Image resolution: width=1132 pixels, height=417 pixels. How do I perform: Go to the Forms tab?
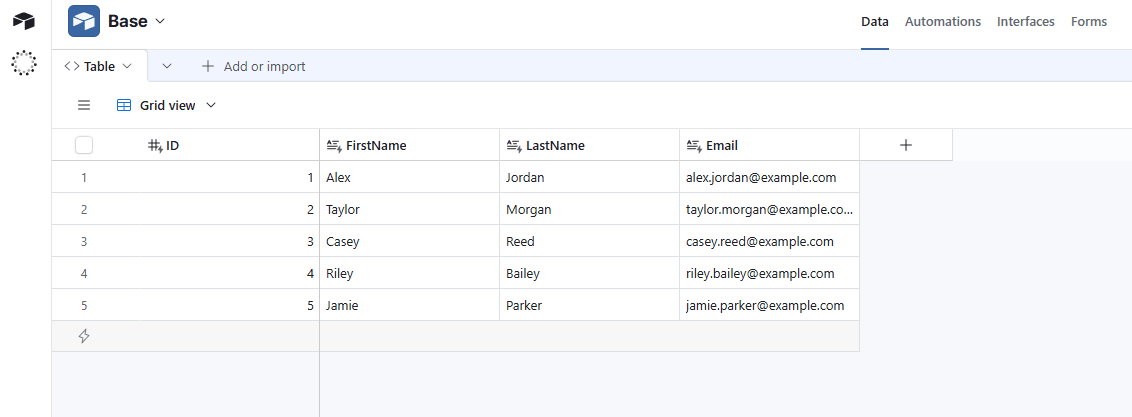(x=1088, y=21)
